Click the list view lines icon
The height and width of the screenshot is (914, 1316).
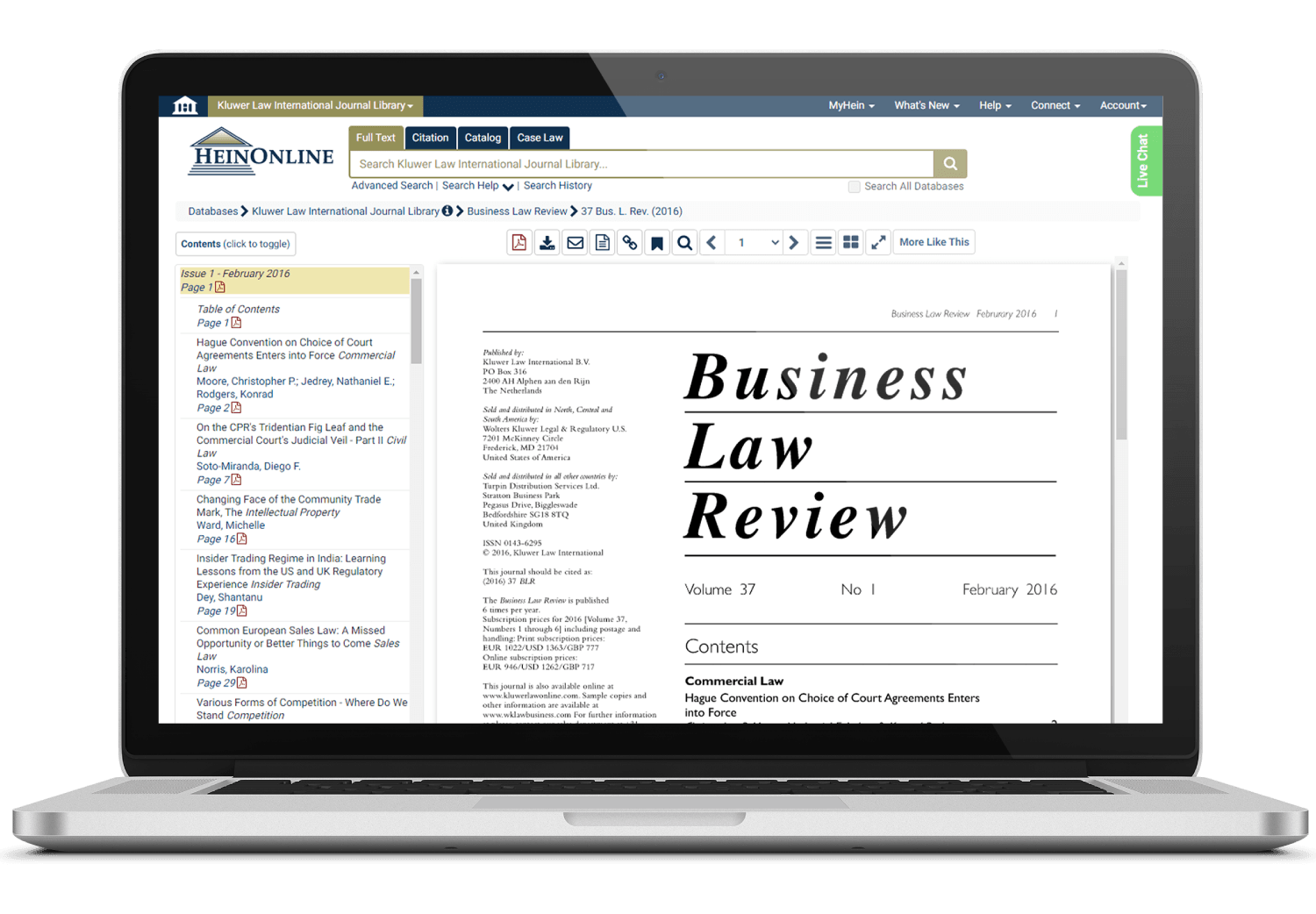pyautogui.click(x=823, y=243)
